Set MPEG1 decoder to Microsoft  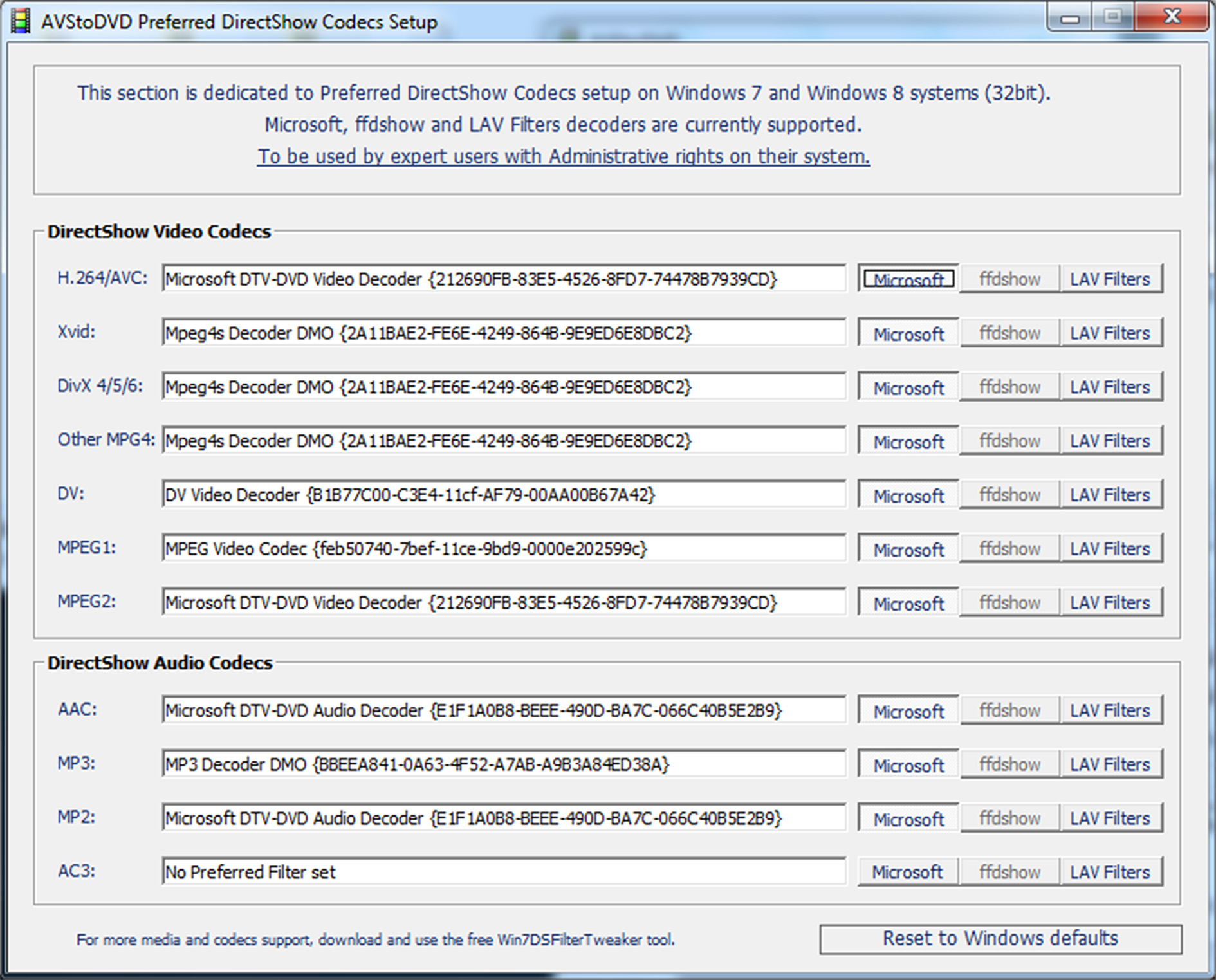coord(908,549)
